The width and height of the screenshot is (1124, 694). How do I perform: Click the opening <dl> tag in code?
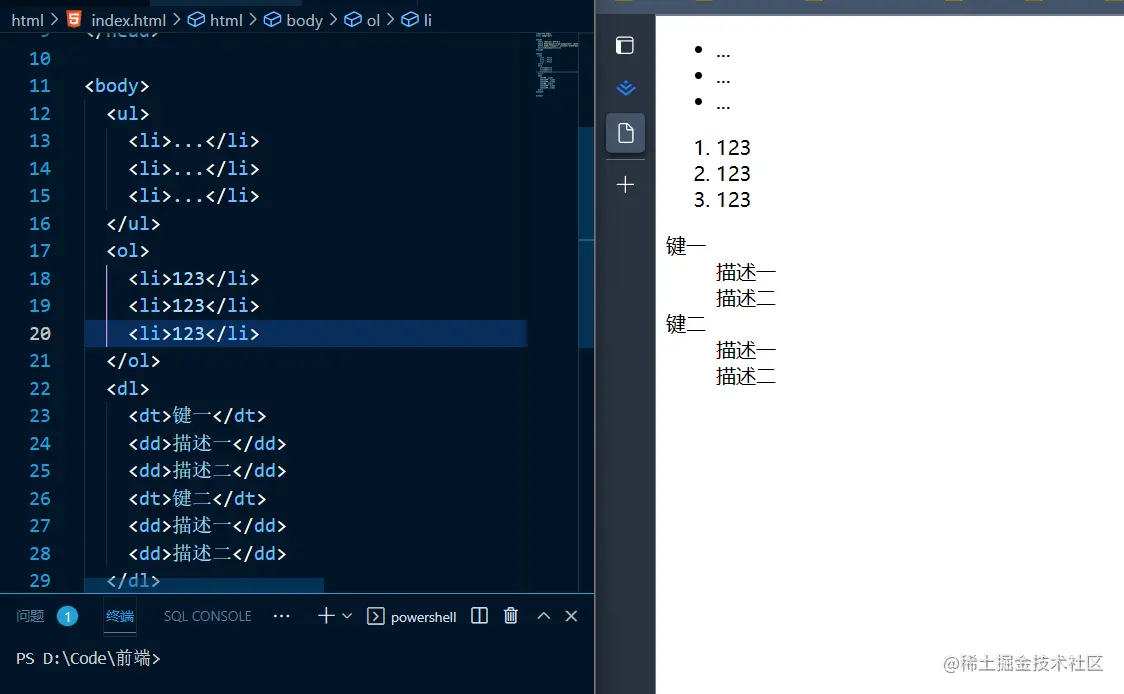[x=128, y=389]
